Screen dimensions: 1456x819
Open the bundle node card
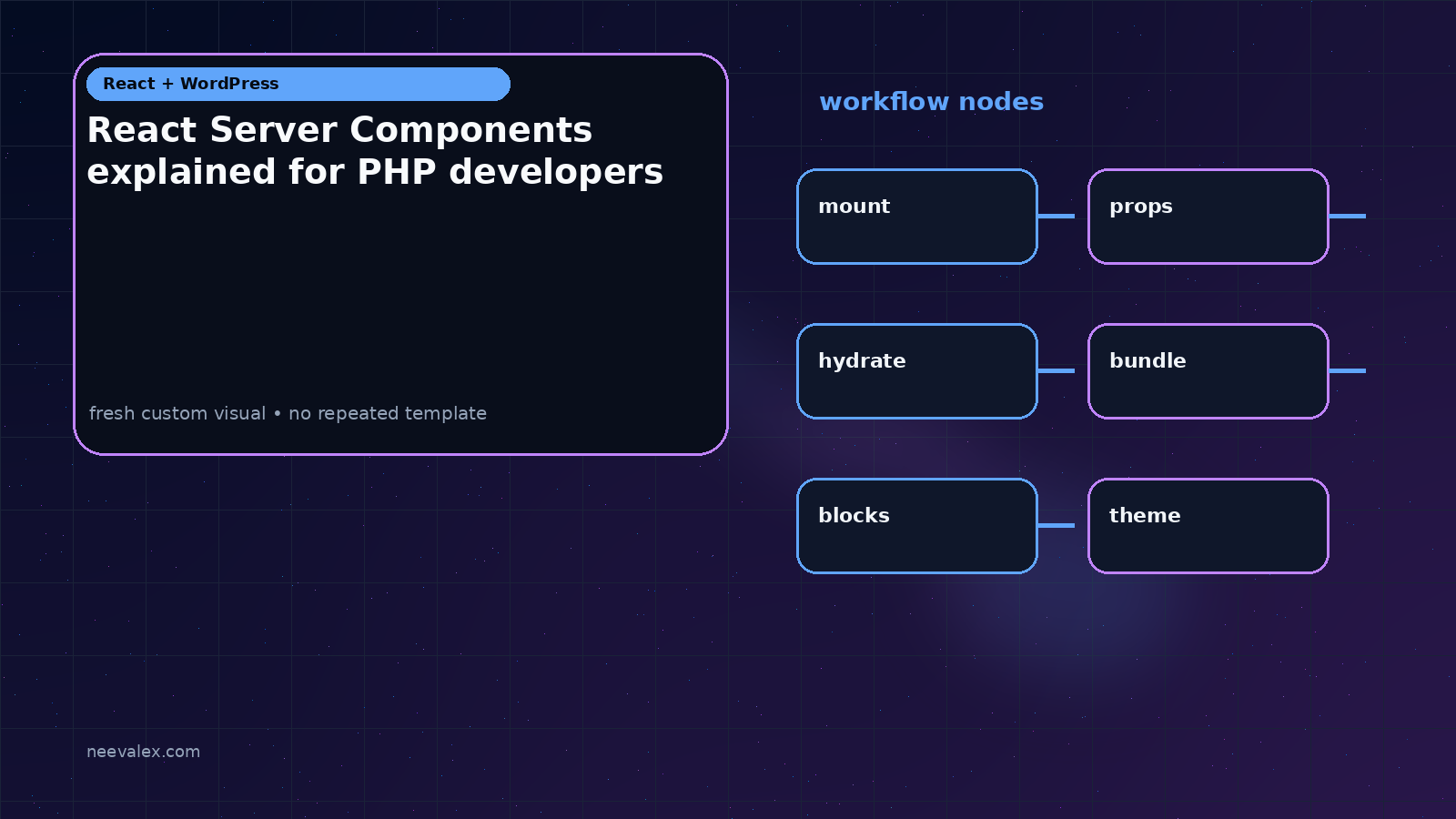1208,371
